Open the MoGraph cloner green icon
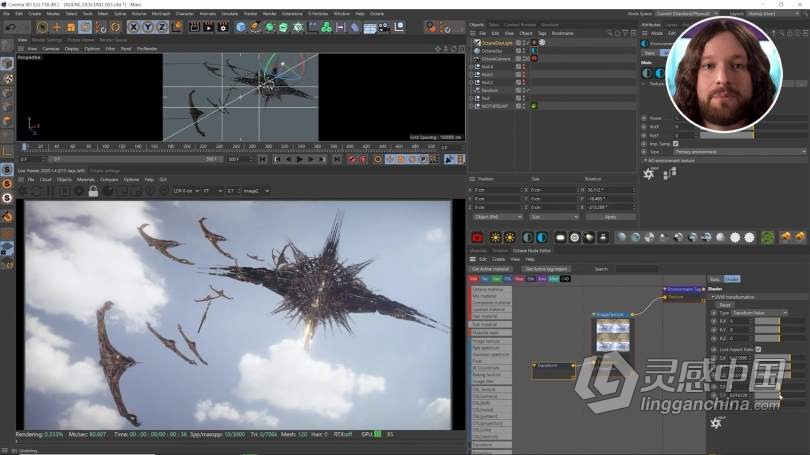This screenshot has height=455, width=810. point(326,27)
